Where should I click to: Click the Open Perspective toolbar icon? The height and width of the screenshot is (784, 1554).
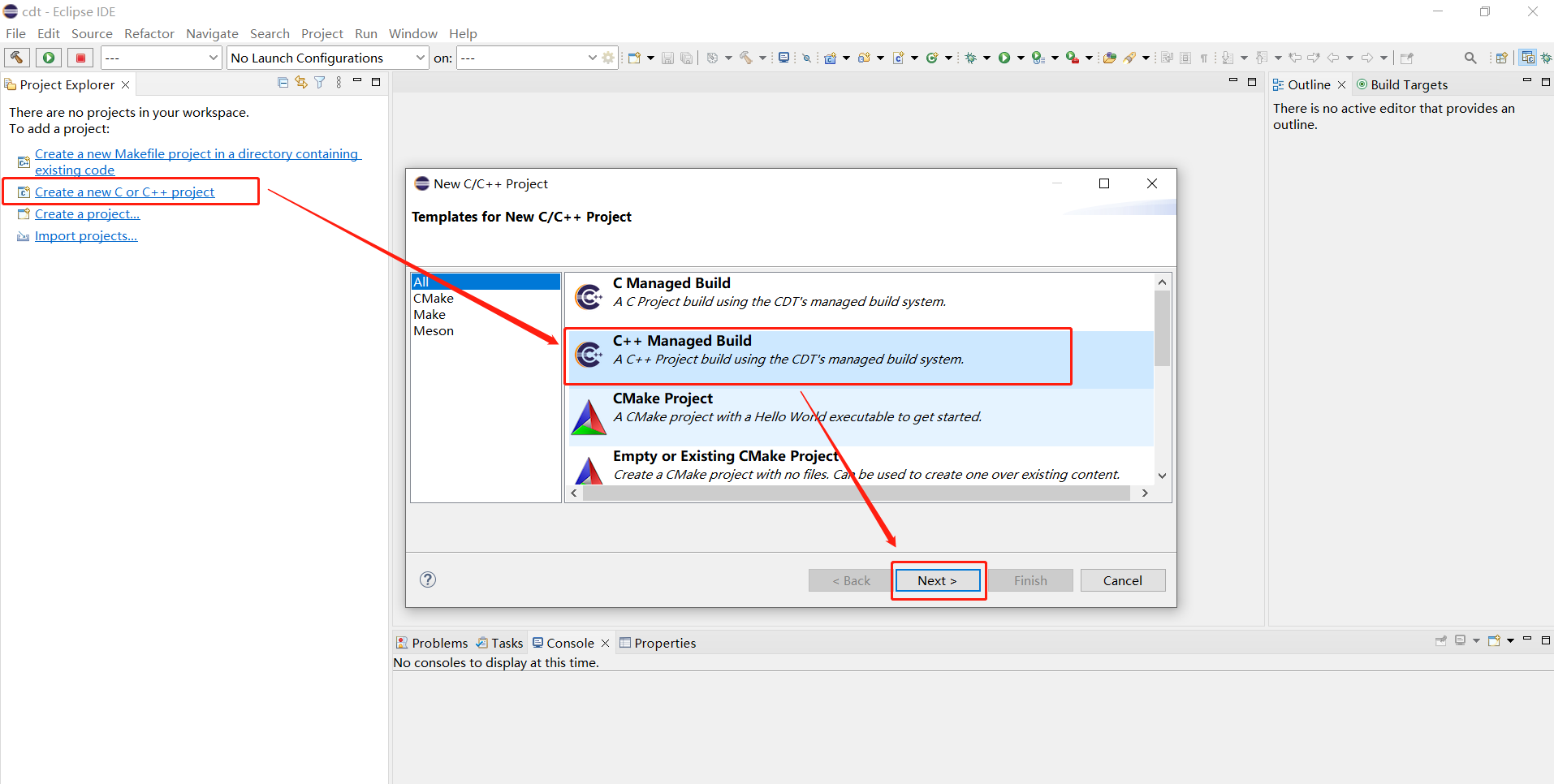pyautogui.click(x=1501, y=58)
